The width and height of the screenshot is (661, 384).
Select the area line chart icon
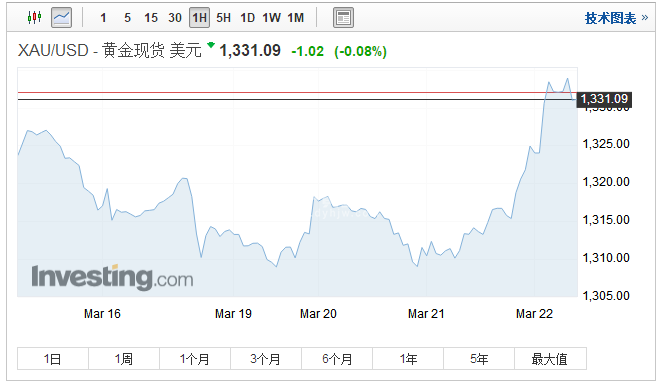[x=62, y=18]
